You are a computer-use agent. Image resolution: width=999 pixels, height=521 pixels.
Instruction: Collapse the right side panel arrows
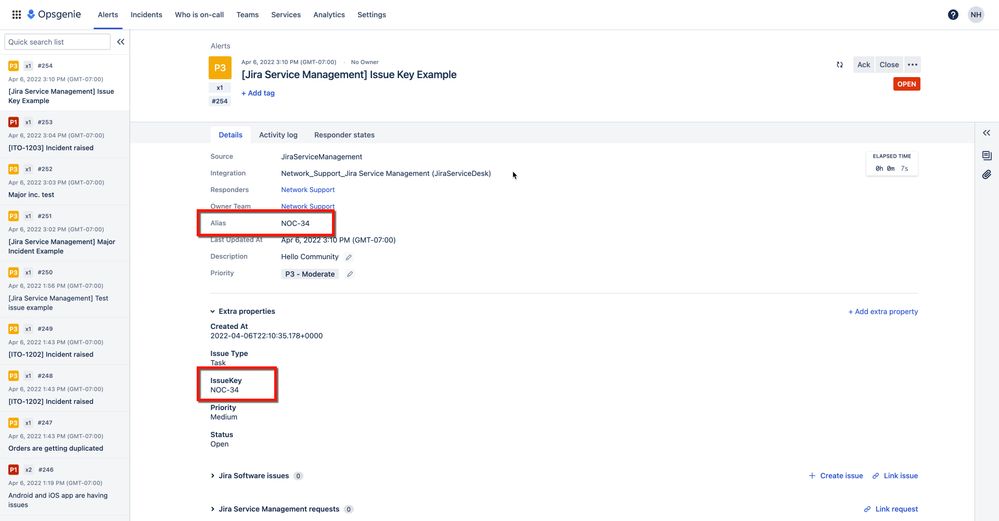coord(986,132)
